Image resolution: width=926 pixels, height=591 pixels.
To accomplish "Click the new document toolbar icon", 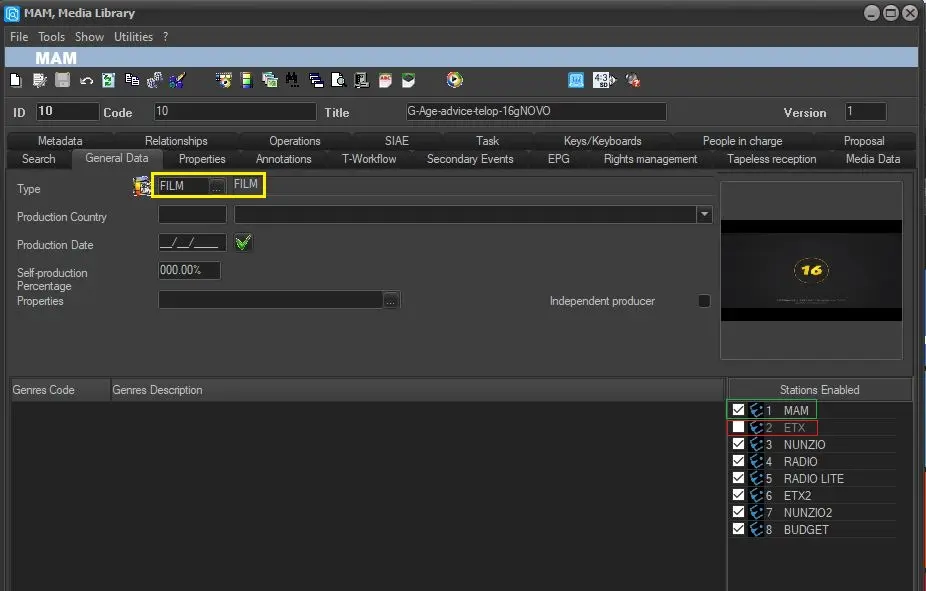I will click(15, 80).
